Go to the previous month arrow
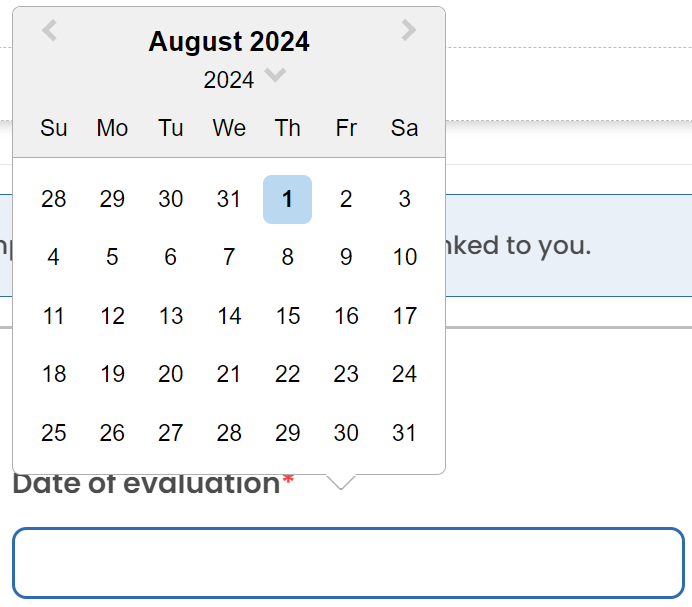692x607 pixels. pos(50,31)
